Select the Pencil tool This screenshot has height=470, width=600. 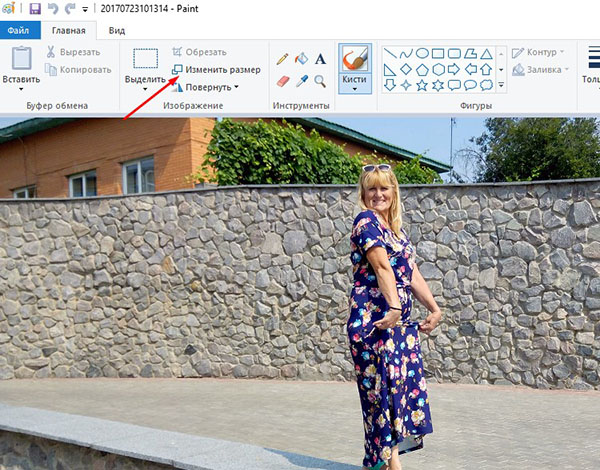pos(282,59)
